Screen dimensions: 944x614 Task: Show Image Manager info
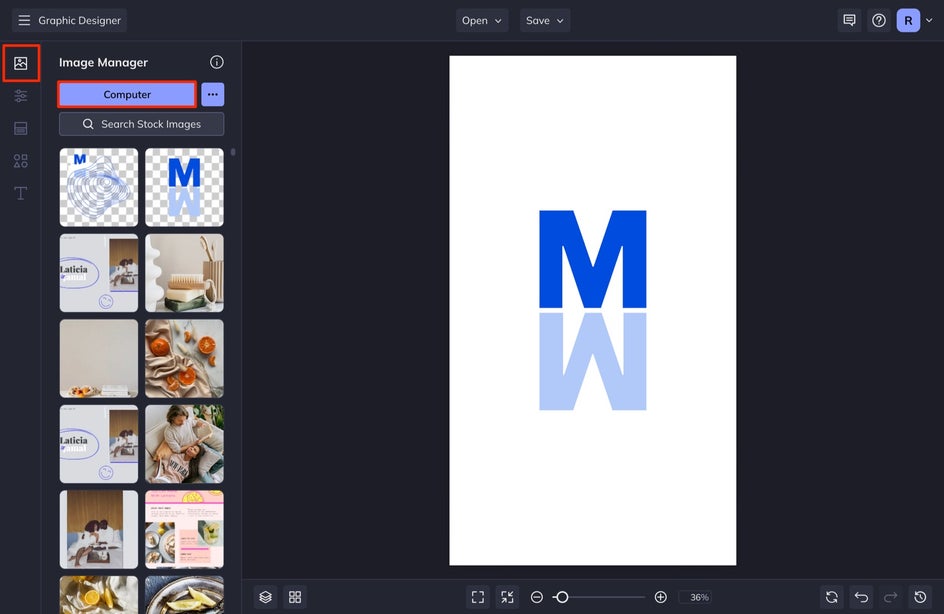(x=217, y=62)
